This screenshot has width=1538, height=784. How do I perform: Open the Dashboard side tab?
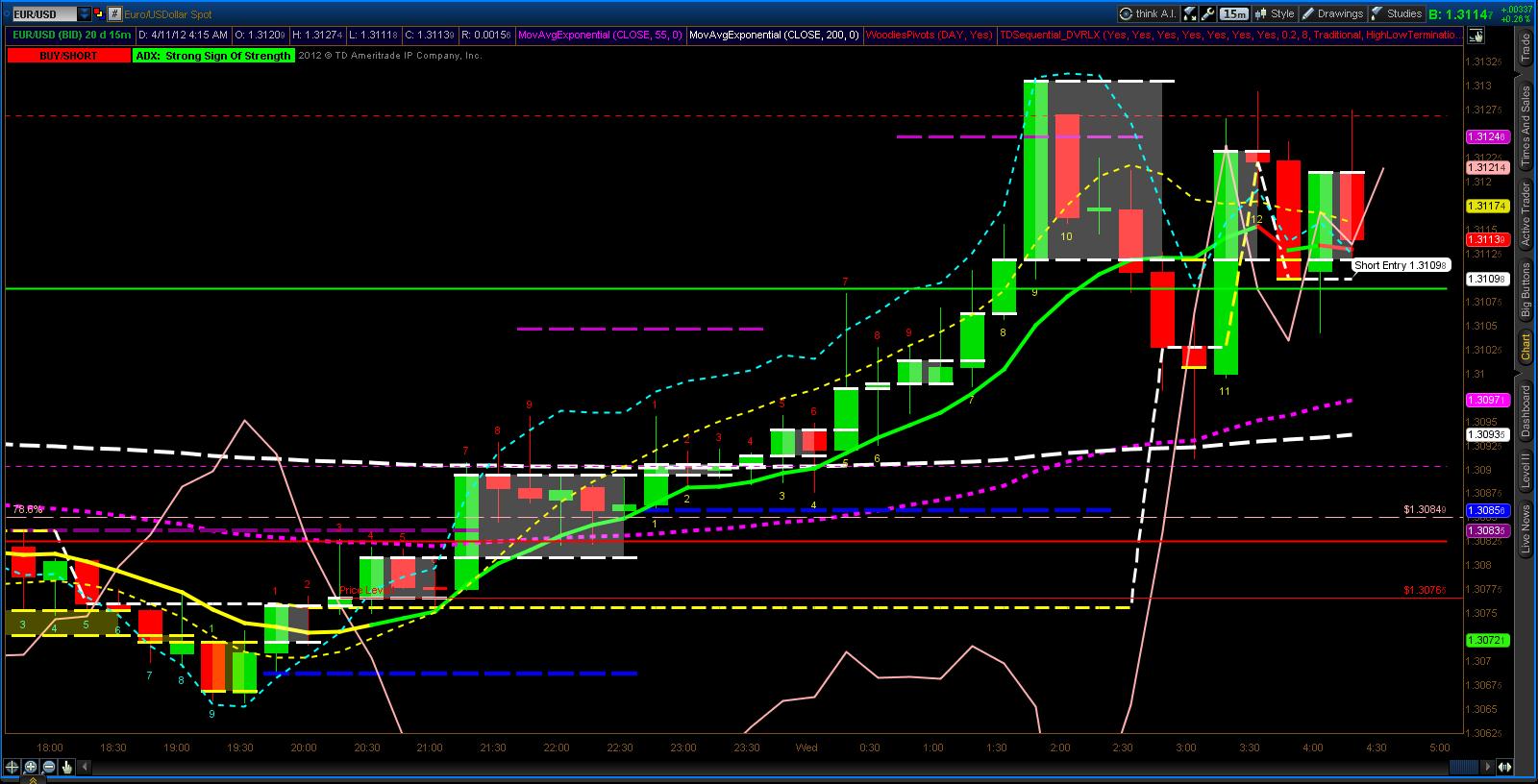click(1525, 410)
